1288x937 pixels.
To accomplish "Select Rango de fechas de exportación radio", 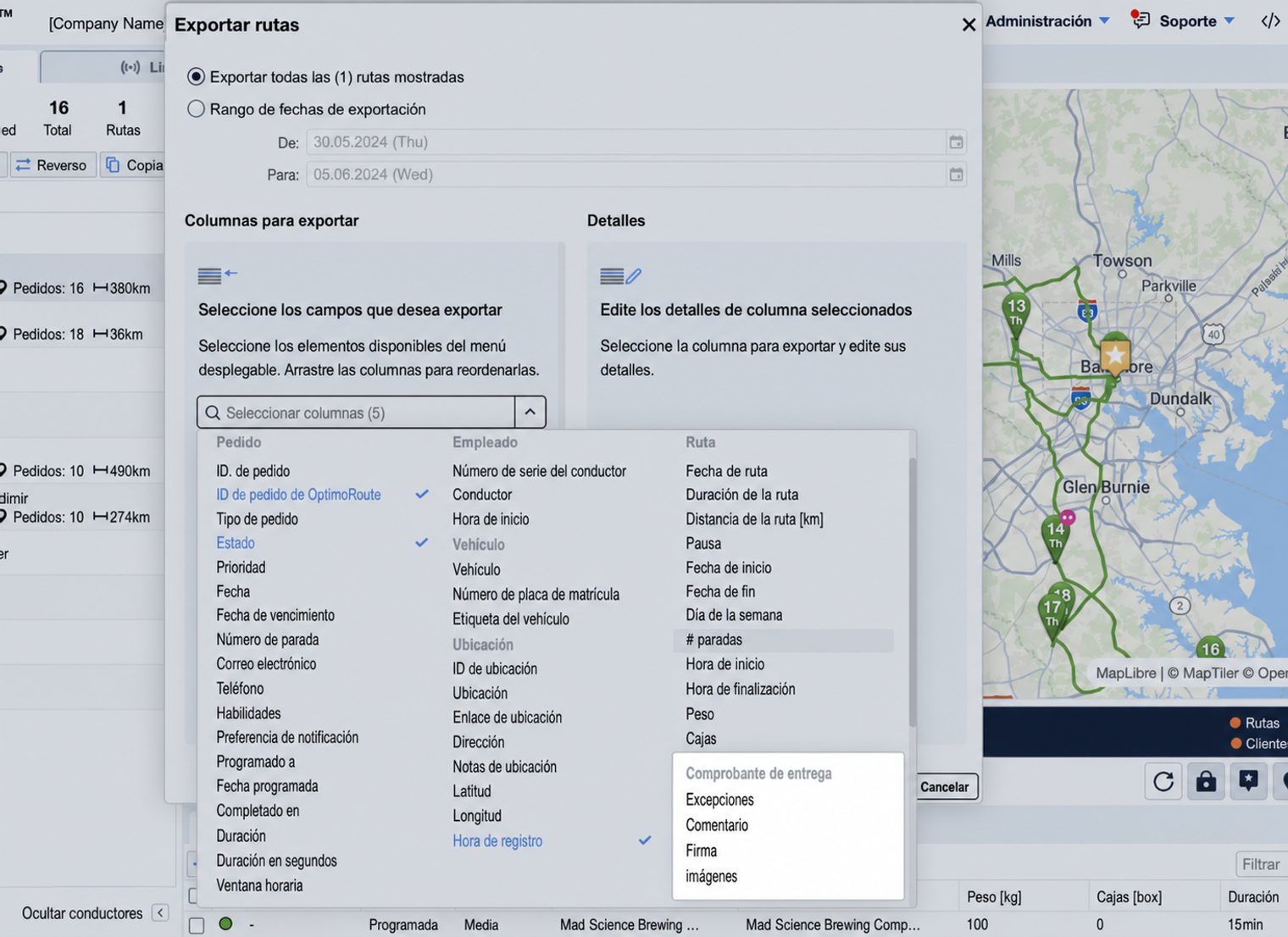I will [x=196, y=109].
